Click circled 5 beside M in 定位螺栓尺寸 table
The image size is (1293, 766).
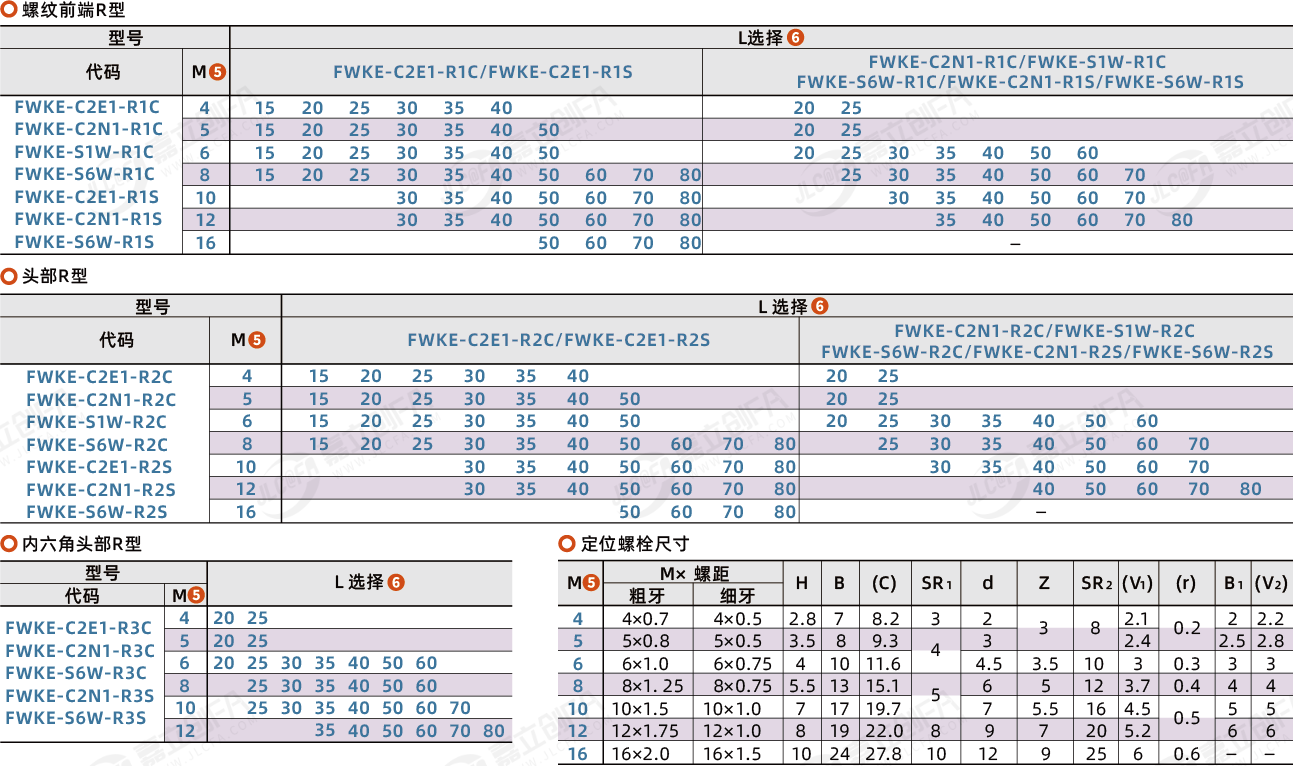[592, 583]
